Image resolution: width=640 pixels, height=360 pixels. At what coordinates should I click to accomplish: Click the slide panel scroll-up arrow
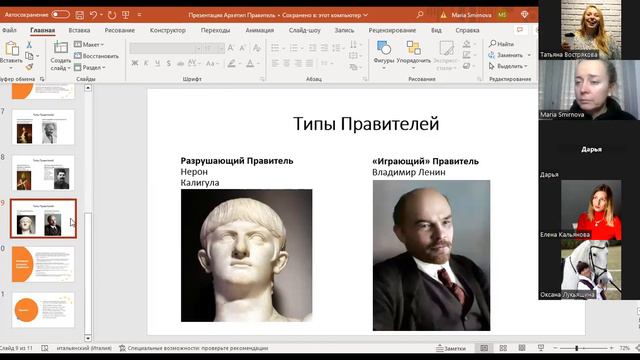click(x=88, y=88)
